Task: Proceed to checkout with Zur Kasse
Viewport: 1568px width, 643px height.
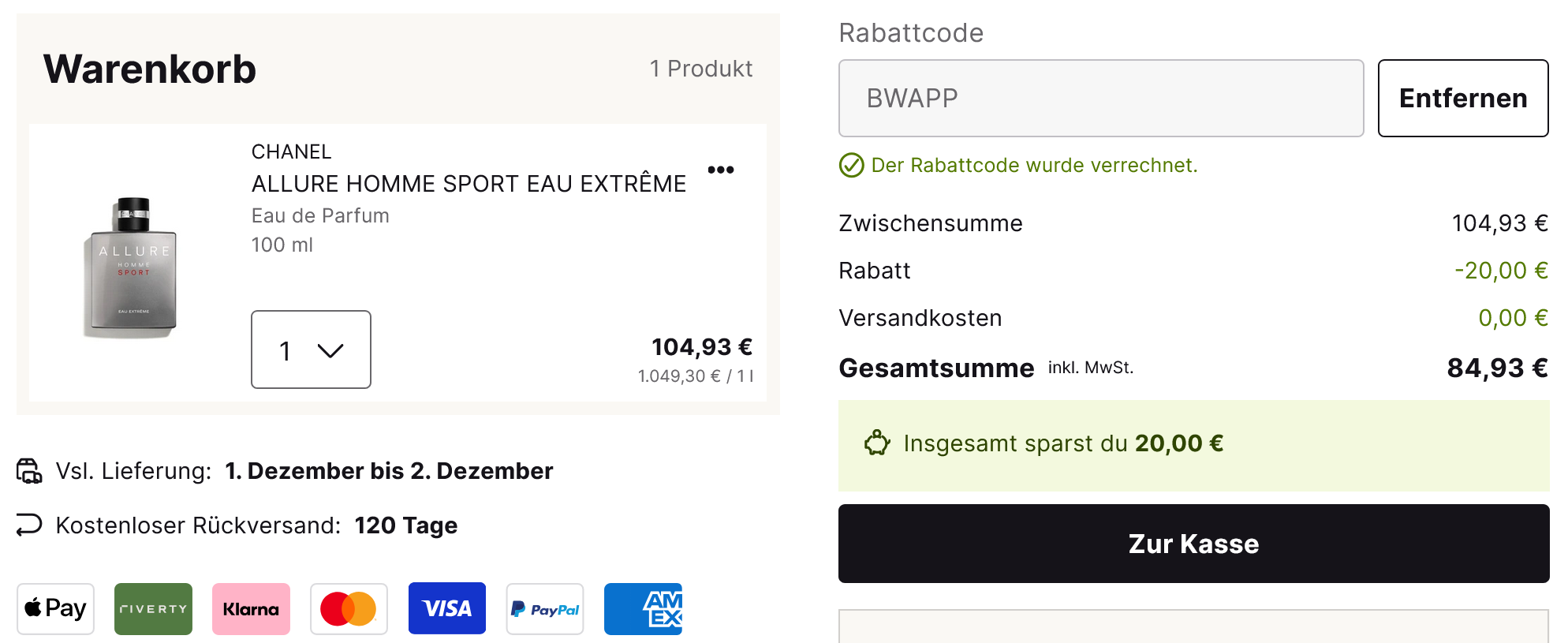Action: pyautogui.click(x=1193, y=544)
